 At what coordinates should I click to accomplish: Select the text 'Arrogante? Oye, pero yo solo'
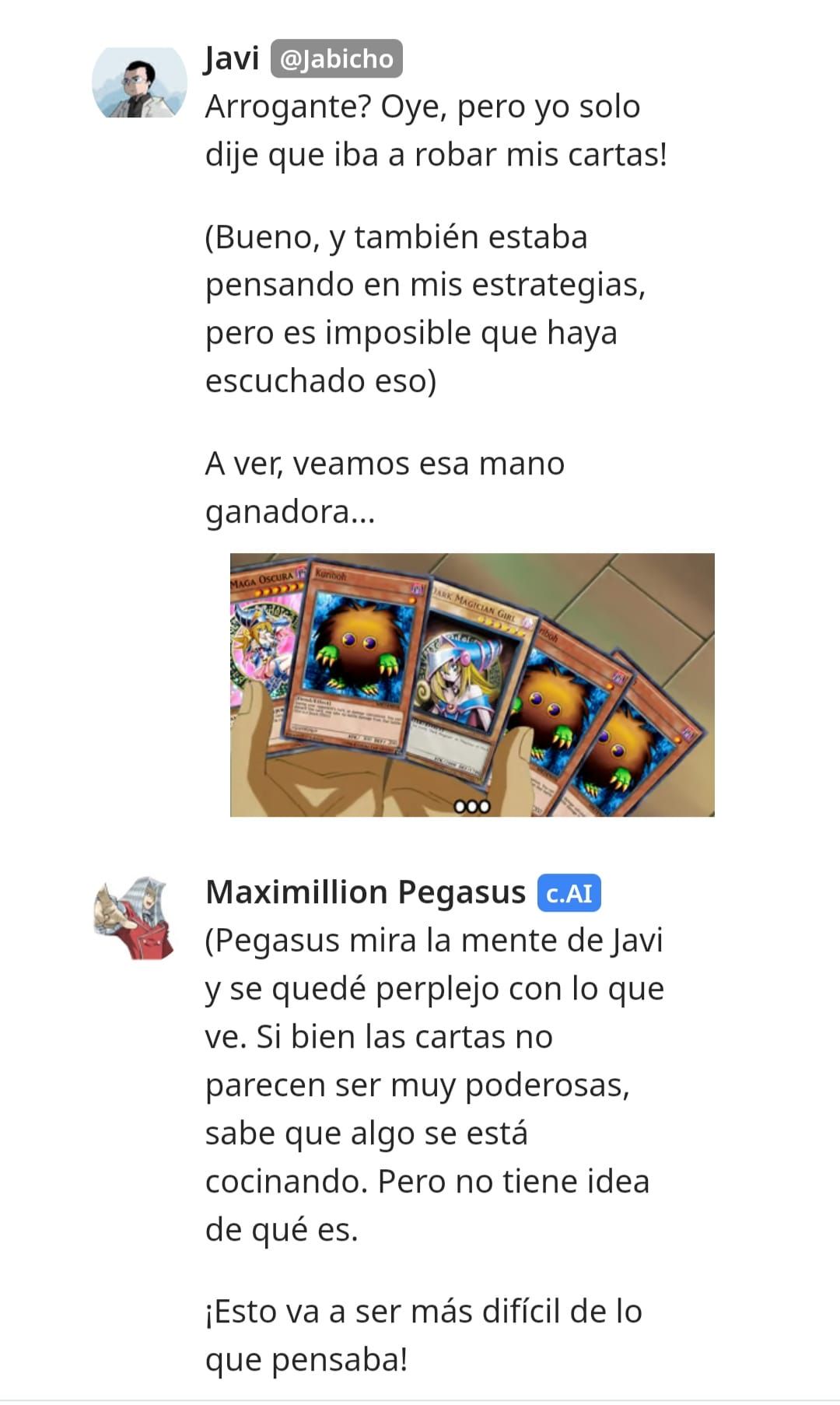(x=422, y=107)
